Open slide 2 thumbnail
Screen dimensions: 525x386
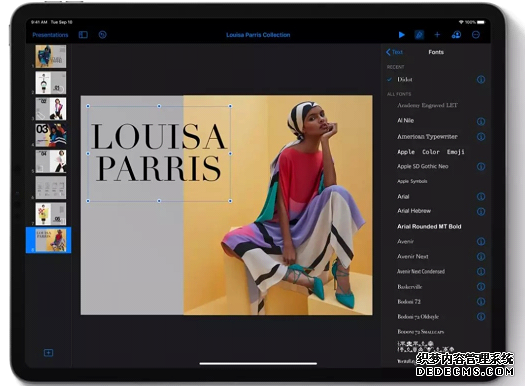pos(51,82)
